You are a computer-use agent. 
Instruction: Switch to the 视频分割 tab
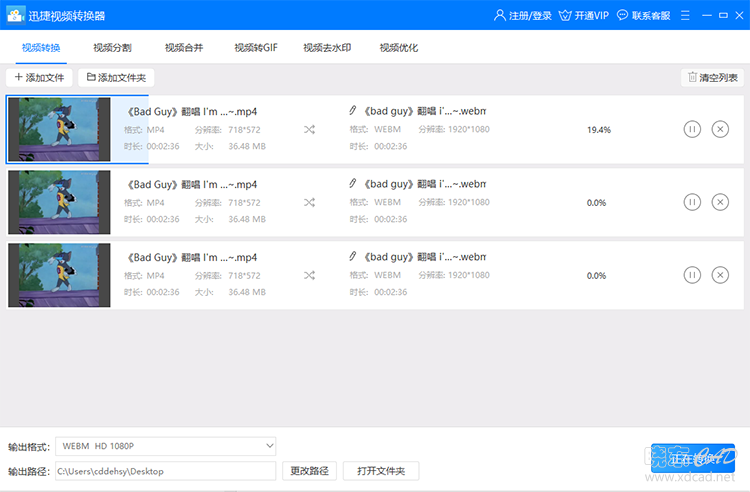112,47
